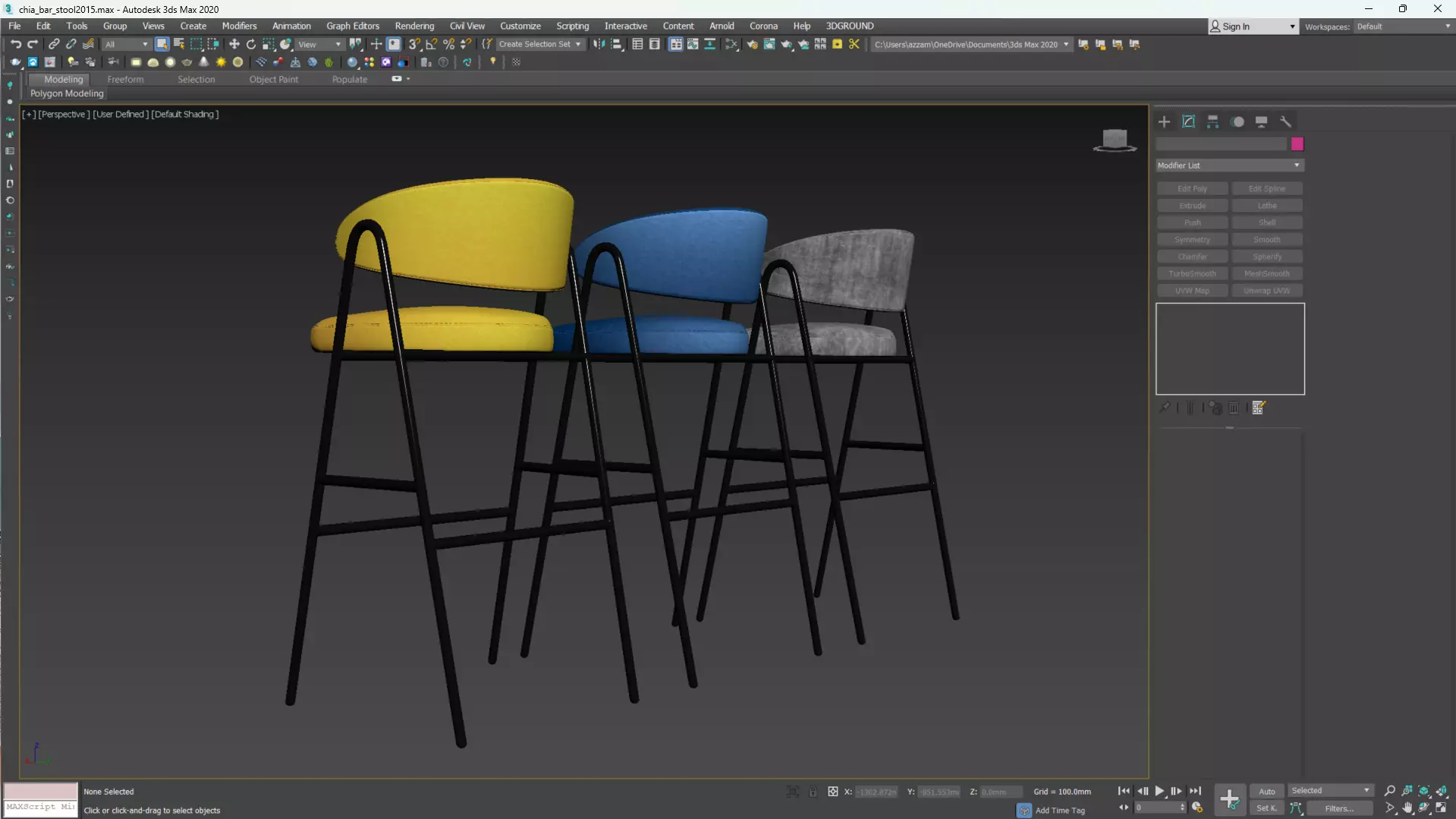Open the Modifiers menu
This screenshot has height=819, width=1456.
239,26
